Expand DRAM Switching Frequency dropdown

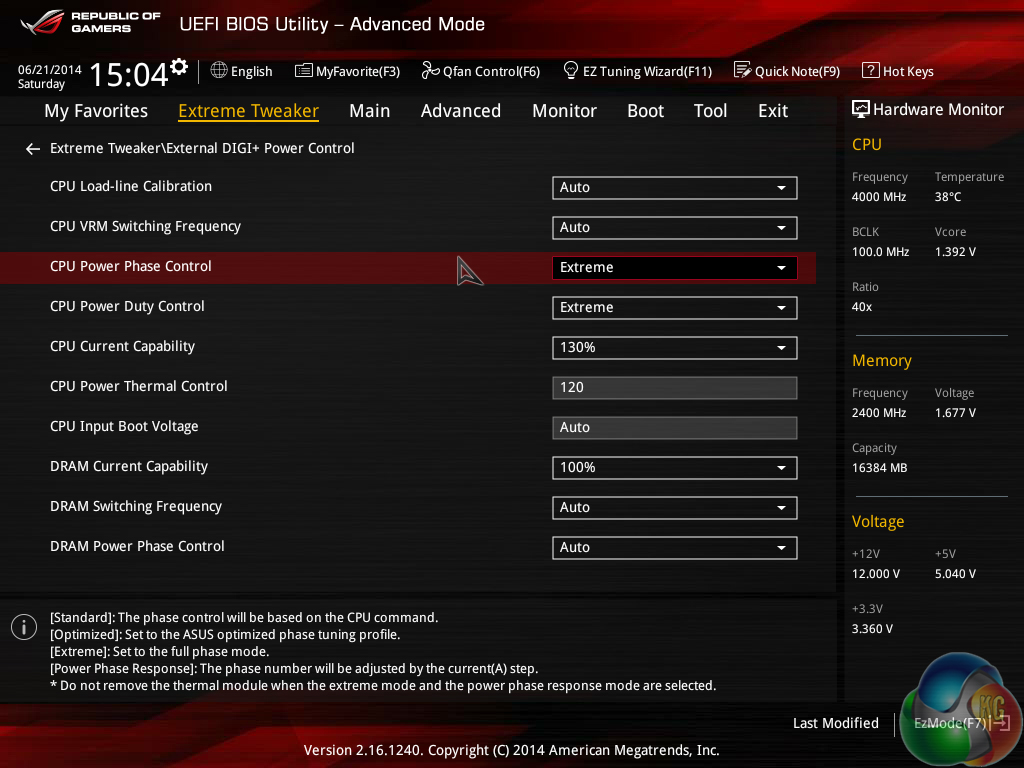point(674,507)
